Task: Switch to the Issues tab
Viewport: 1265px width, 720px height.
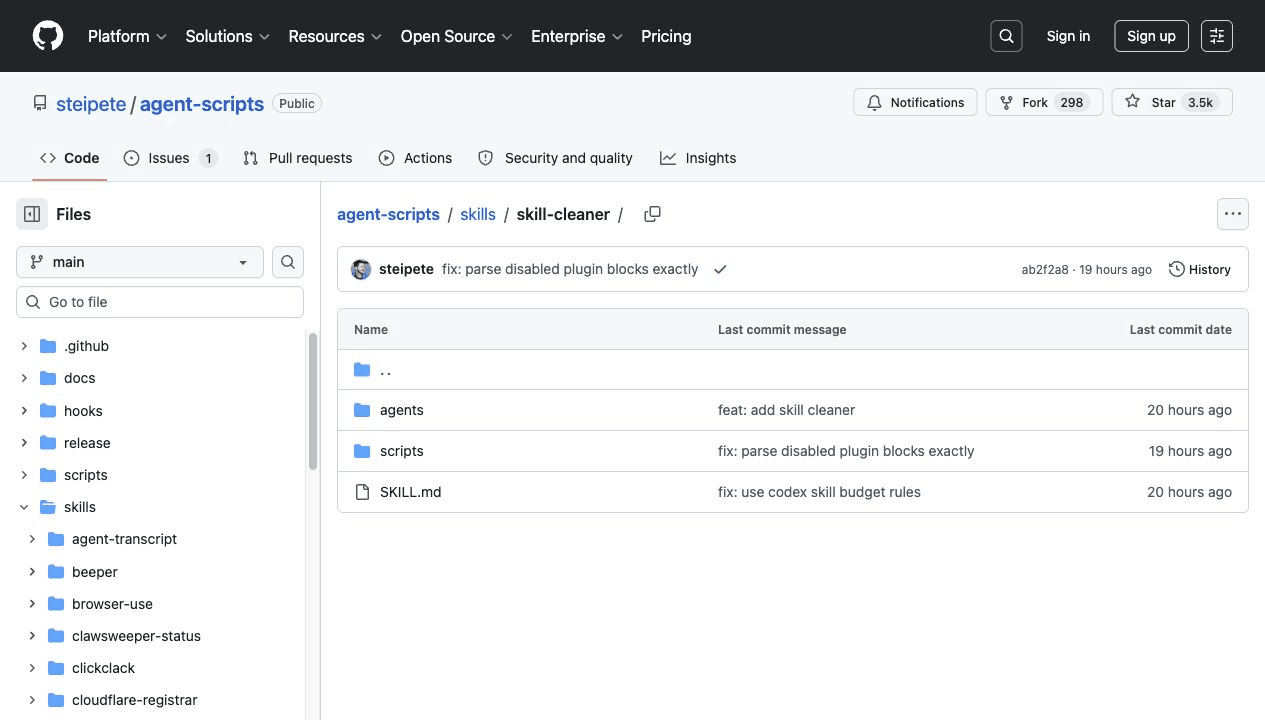Action: coord(170,158)
